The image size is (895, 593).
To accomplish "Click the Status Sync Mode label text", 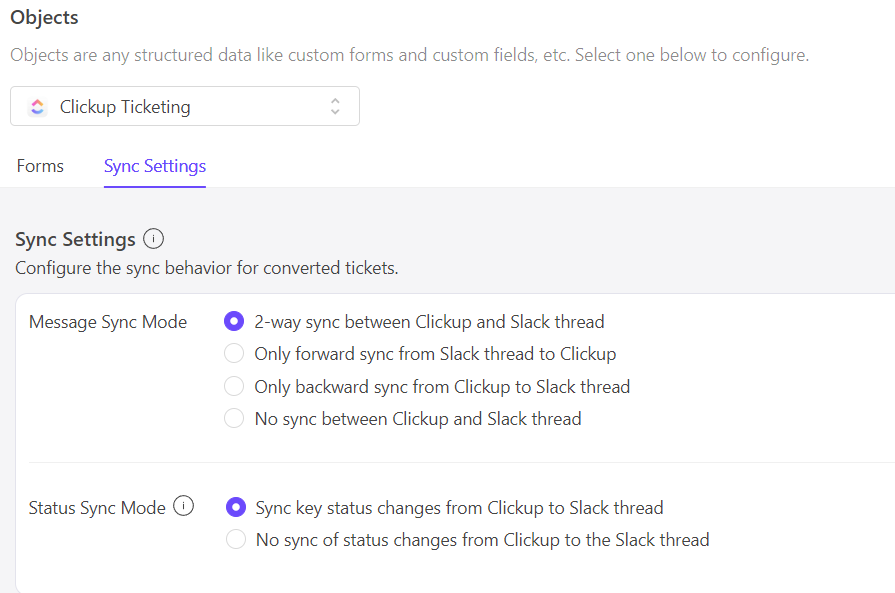I will 97,508.
